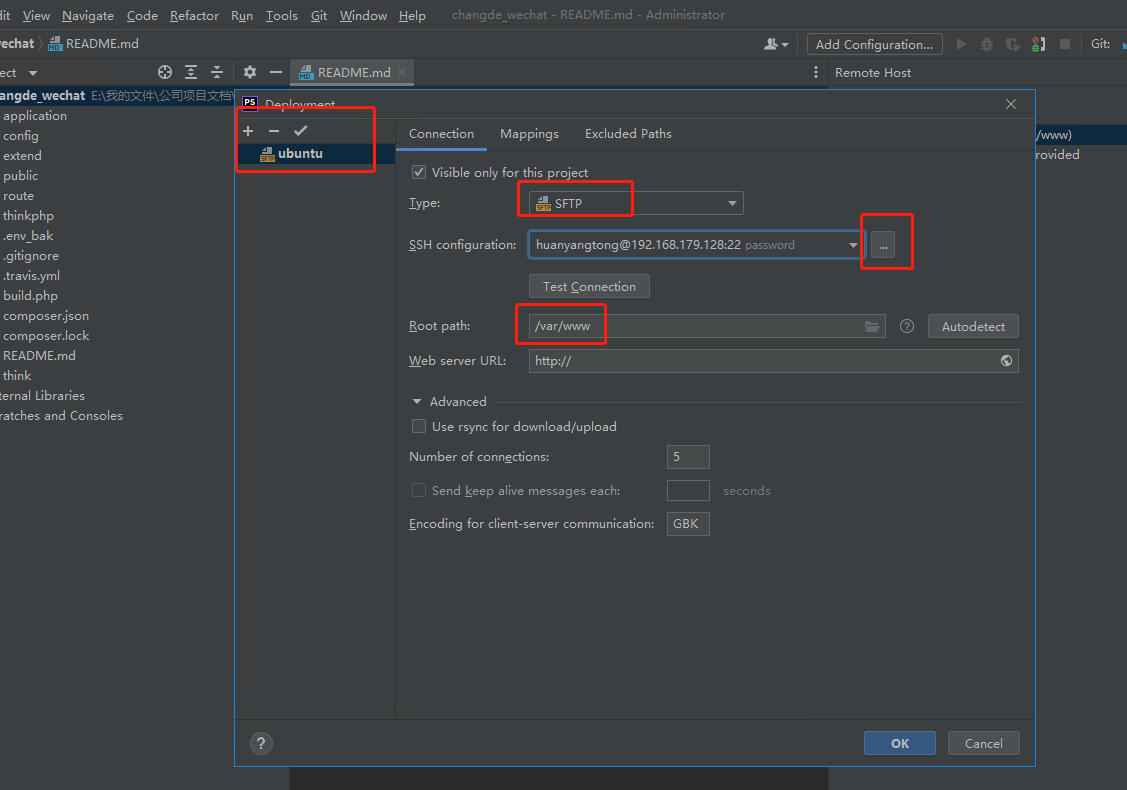Mark ubuntu server as default with checkmark icon

coord(300,131)
